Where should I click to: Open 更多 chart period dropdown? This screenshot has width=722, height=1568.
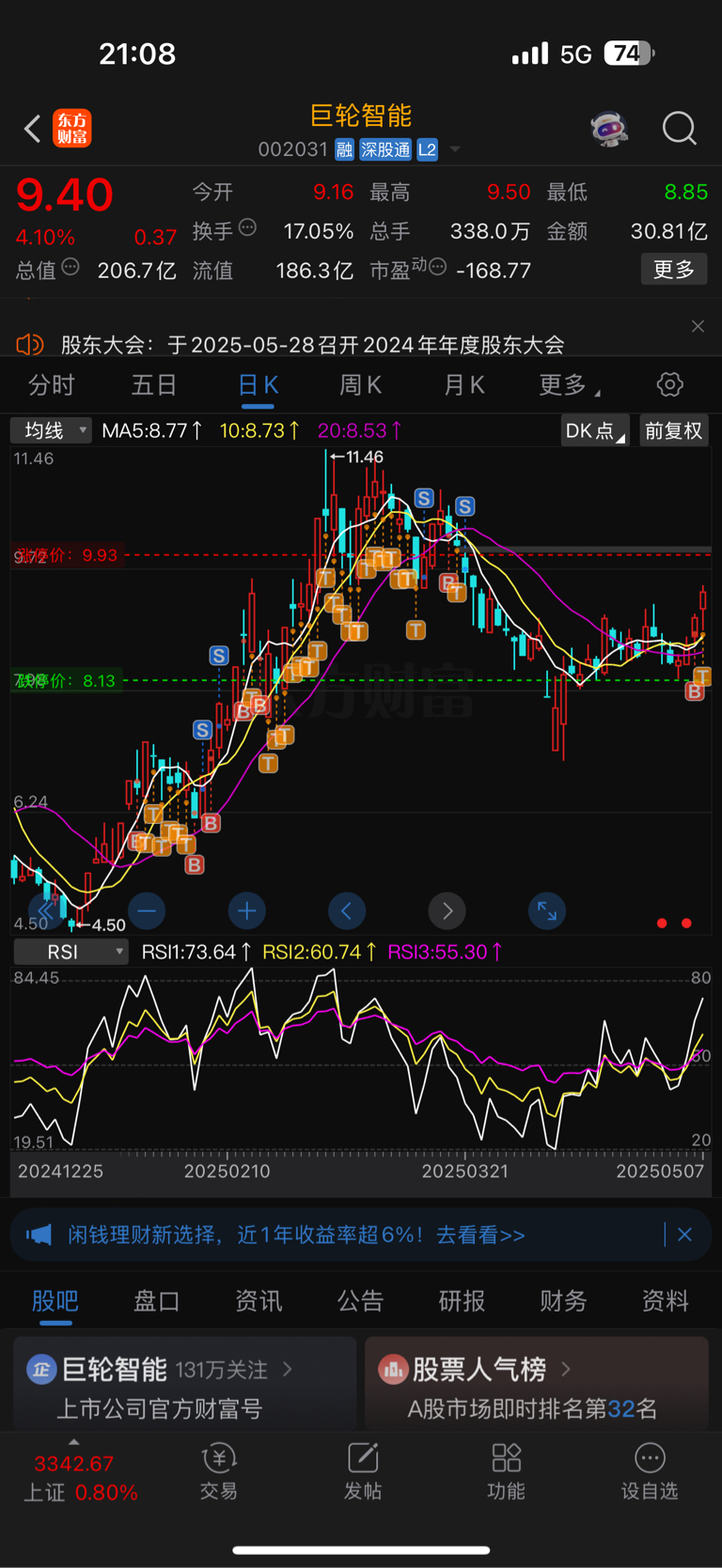[x=570, y=384]
